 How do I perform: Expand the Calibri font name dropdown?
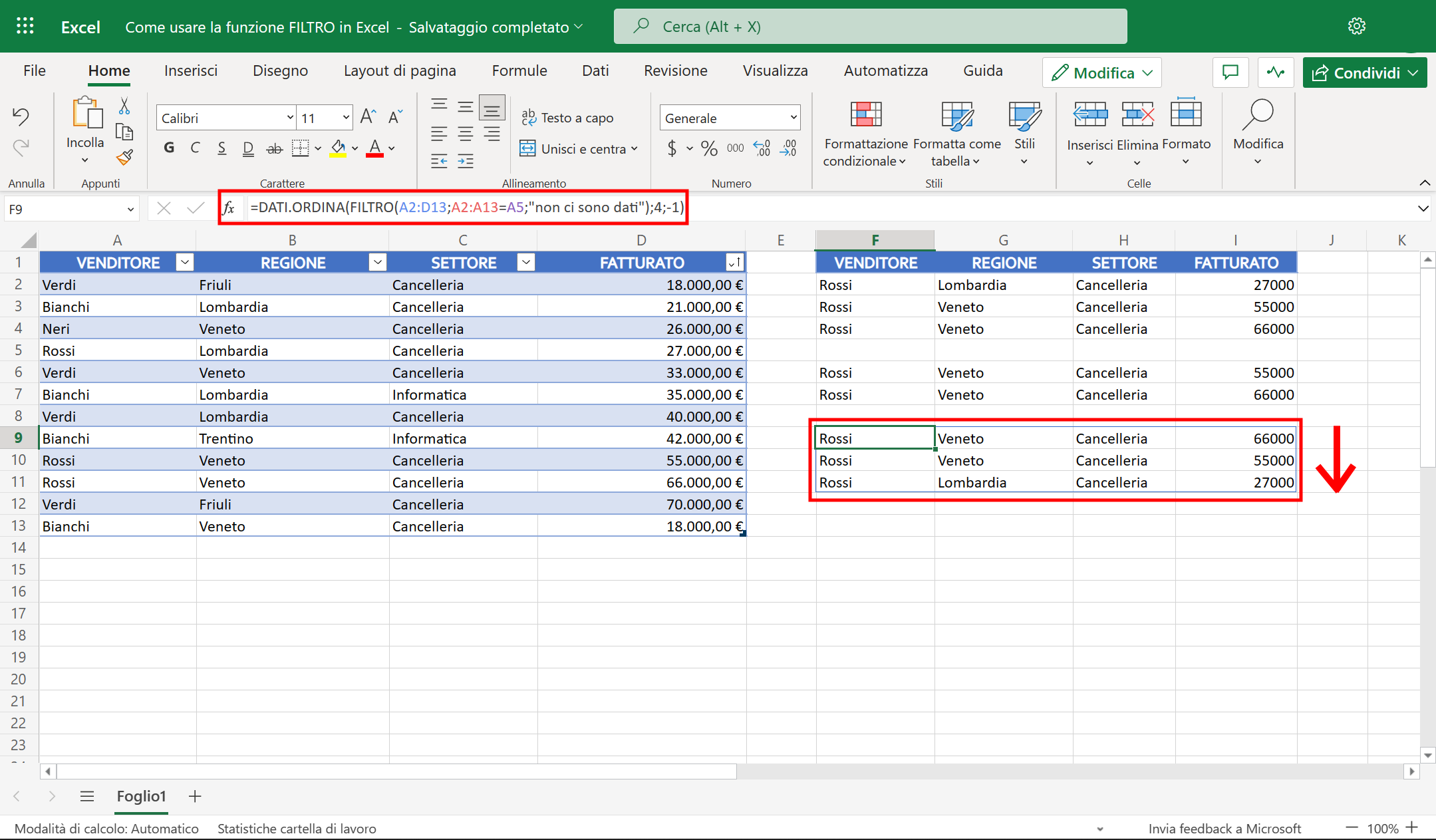coord(290,118)
